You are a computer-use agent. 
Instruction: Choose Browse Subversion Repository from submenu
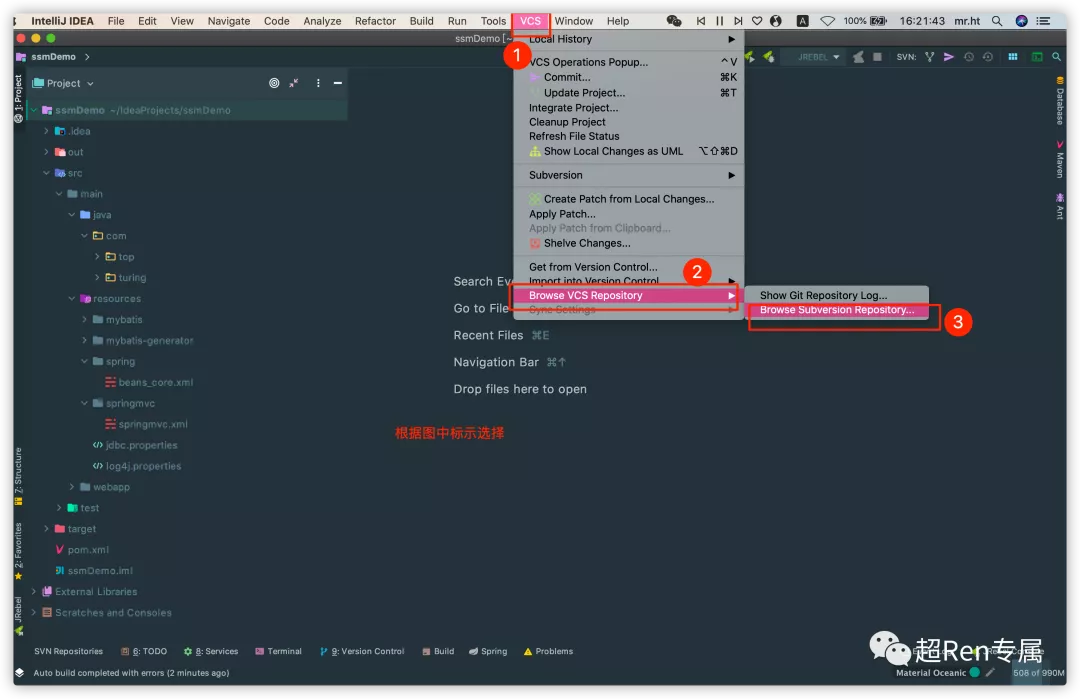coord(838,310)
